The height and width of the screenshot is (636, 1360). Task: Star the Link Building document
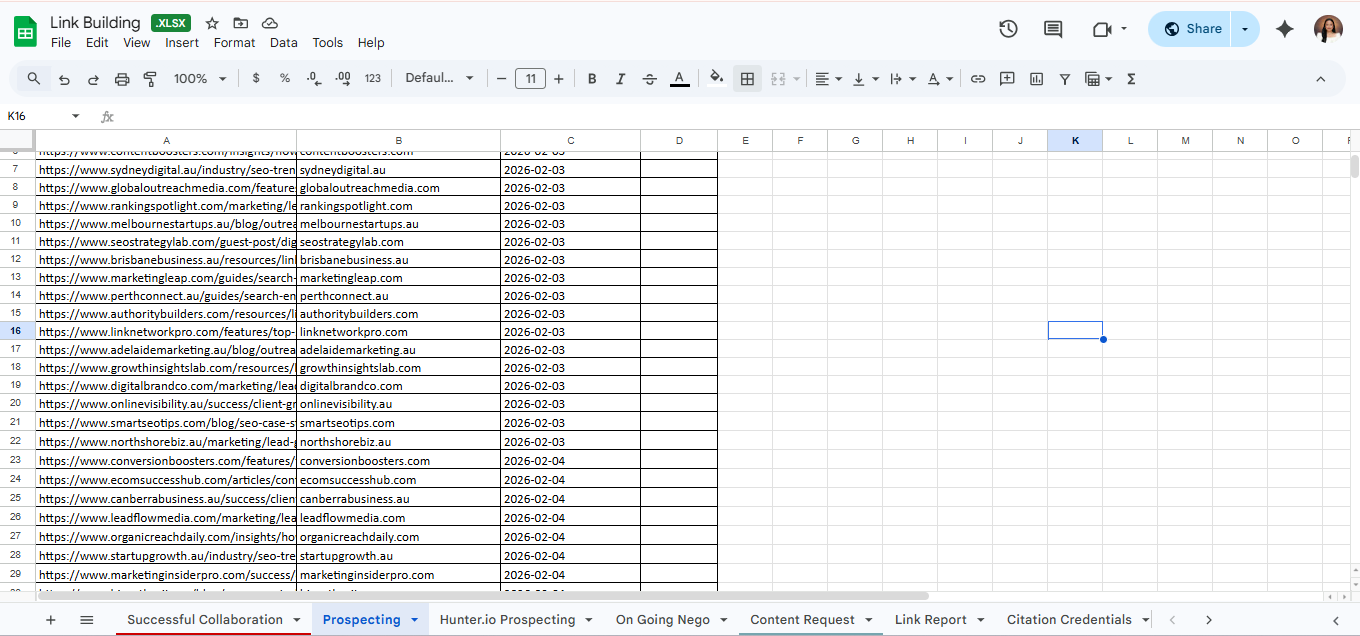coord(212,23)
